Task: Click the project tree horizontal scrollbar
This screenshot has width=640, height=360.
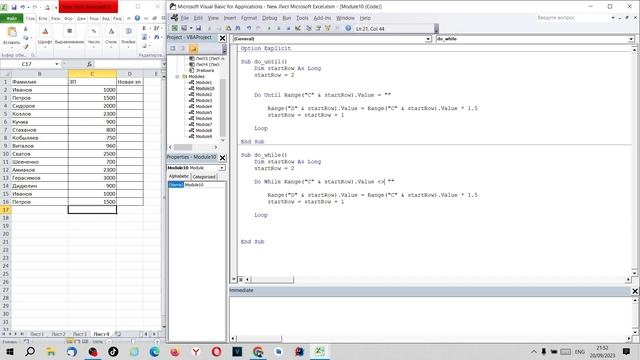Action: 183,147
